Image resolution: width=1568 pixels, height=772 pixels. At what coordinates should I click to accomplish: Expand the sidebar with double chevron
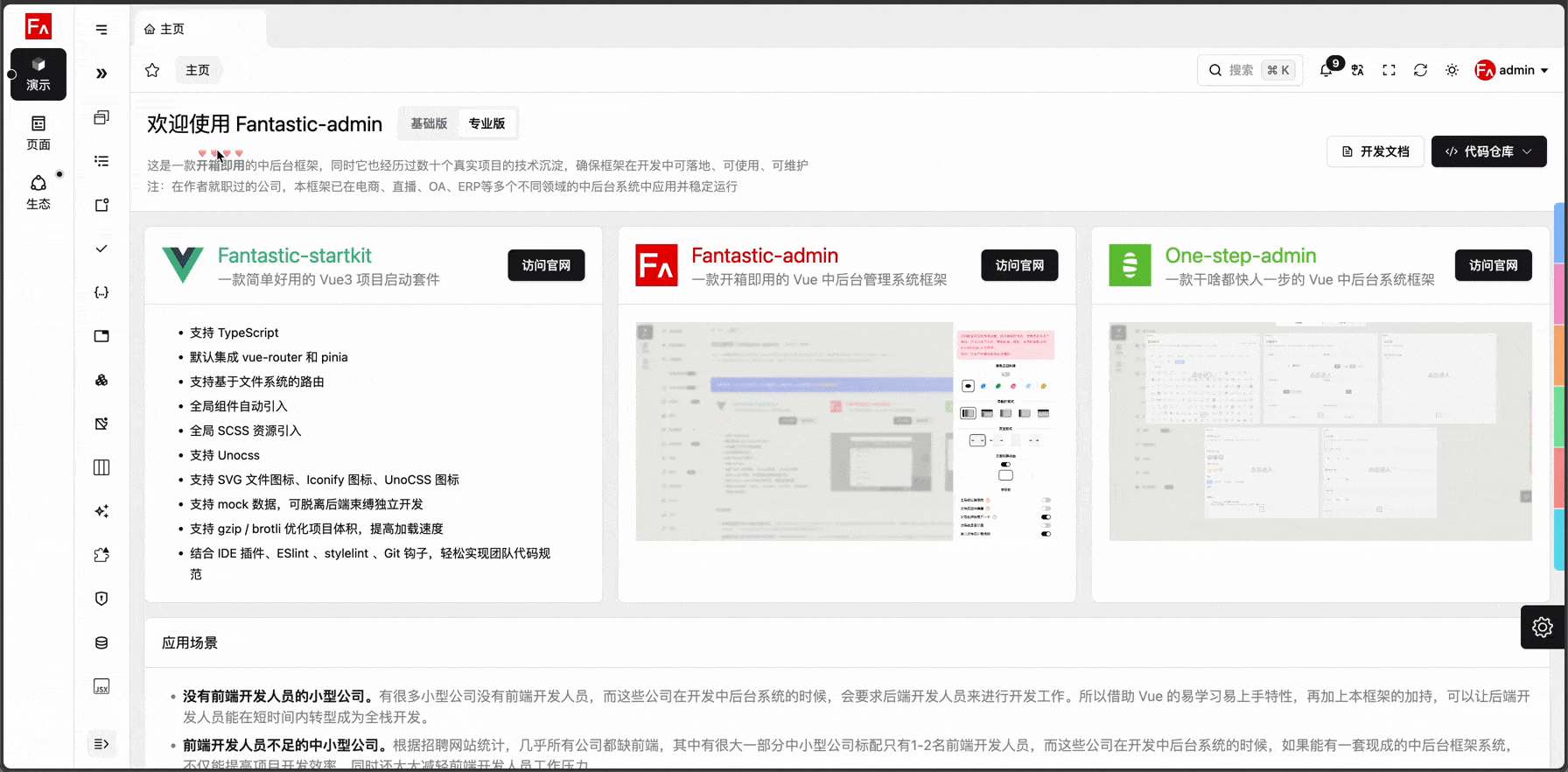[x=101, y=74]
